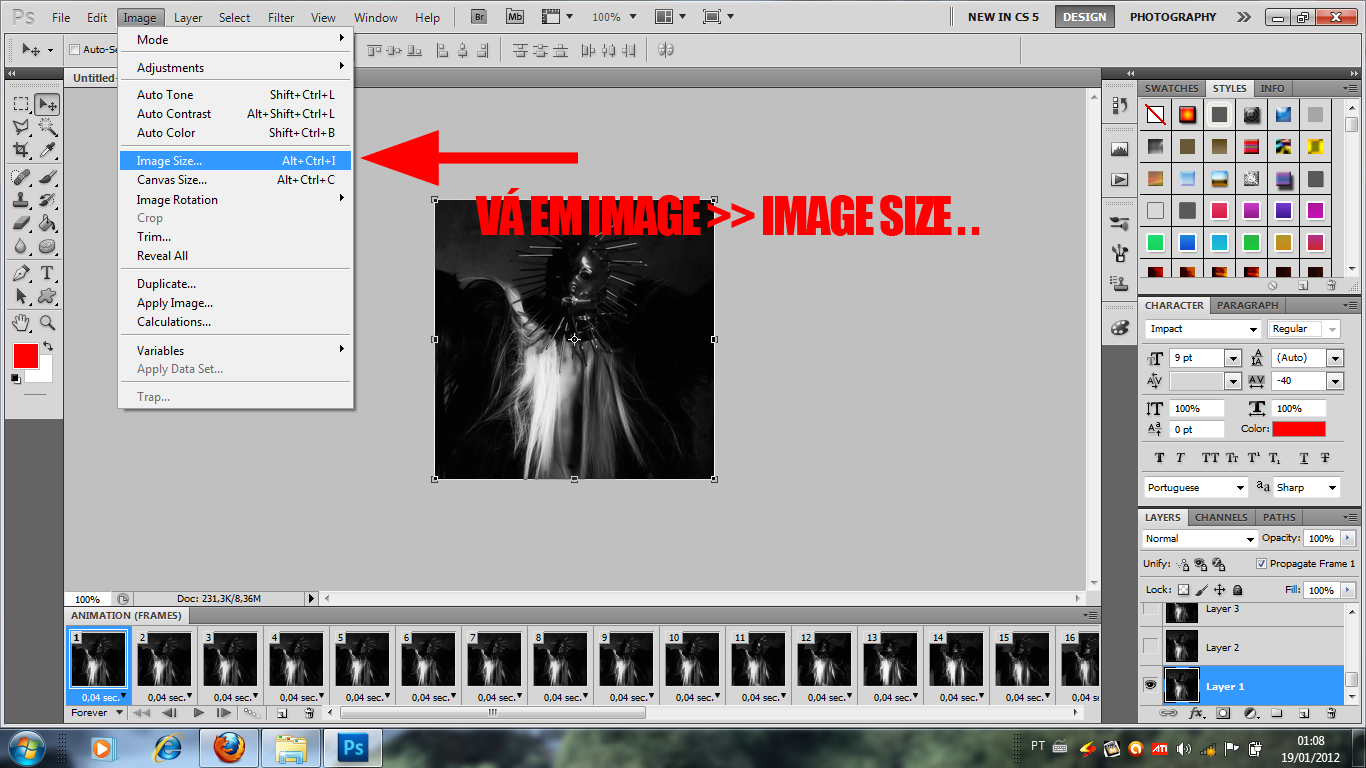
Task: Uncheck the Propagate Frame 1 checkbox
Action: click(x=1261, y=564)
